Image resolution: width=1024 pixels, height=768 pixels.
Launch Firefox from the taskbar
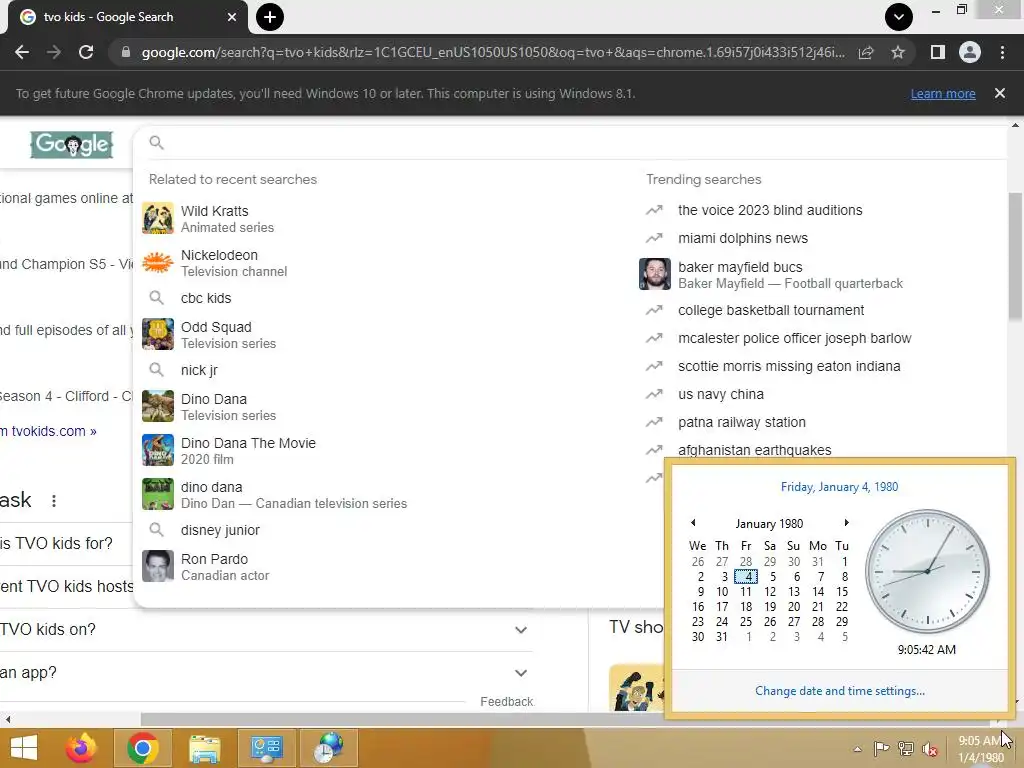[x=81, y=748]
